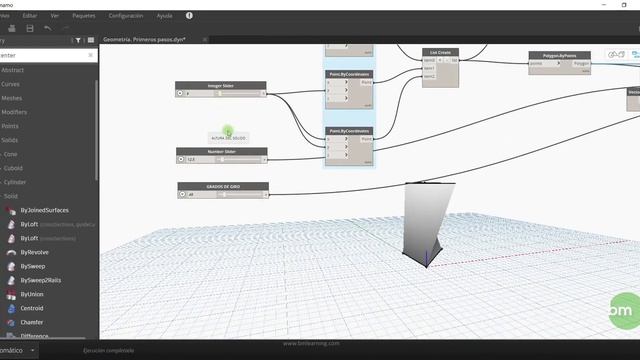Viewport: 640px width, 360px height.
Task: Click Polygon.ByPoints points input port
Action: click(x=544, y=63)
